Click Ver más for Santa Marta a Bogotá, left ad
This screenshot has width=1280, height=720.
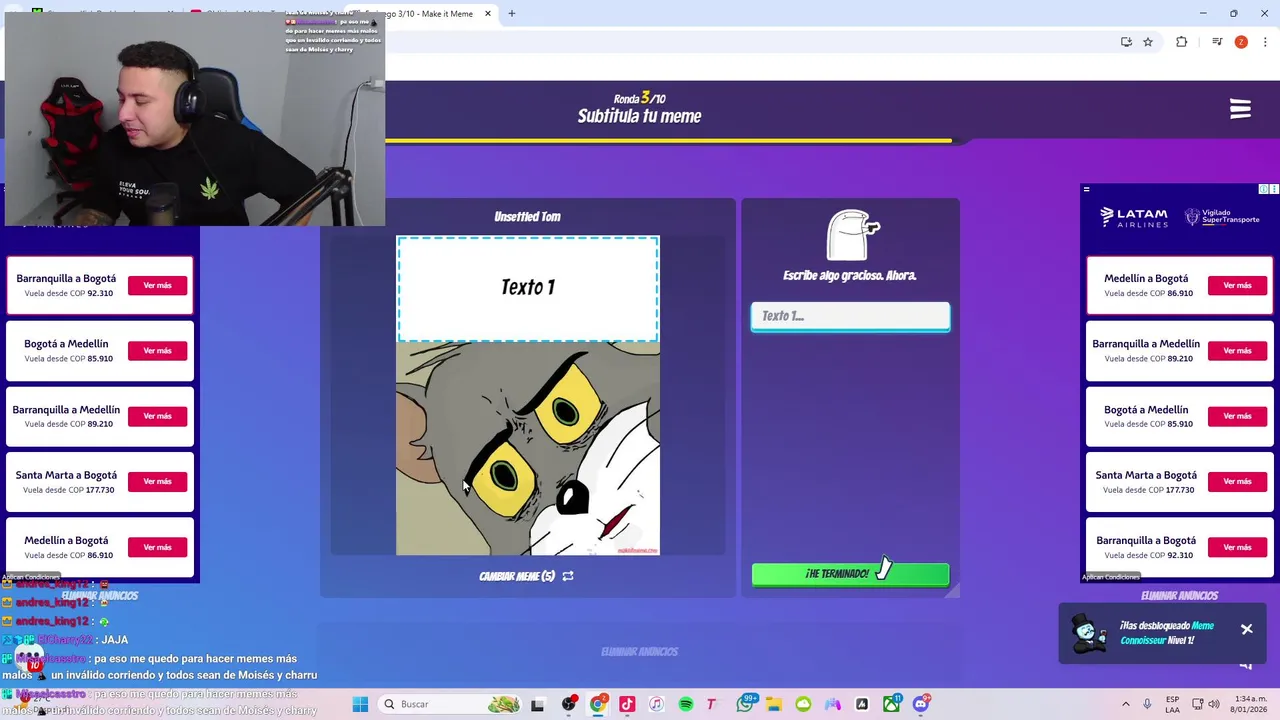(x=157, y=482)
